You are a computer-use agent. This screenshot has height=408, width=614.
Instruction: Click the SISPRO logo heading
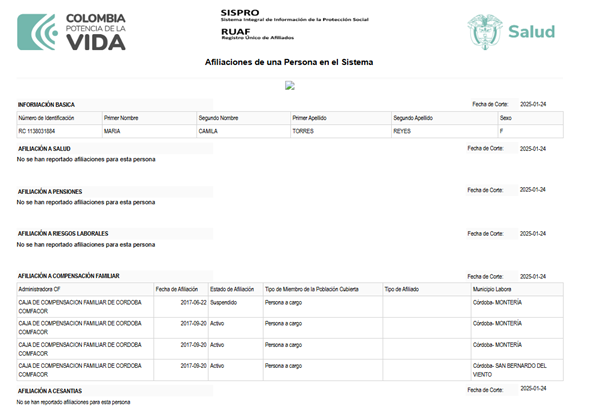tap(240, 11)
